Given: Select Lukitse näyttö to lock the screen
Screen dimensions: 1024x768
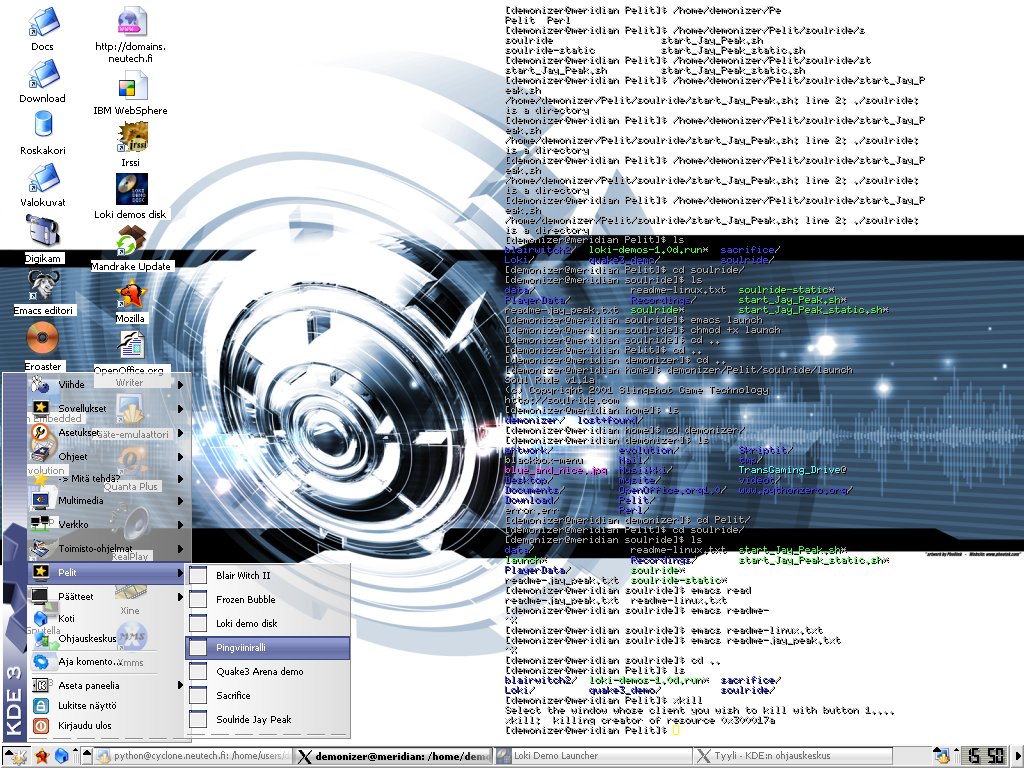Looking at the screenshot, I should pyautogui.click(x=106, y=705).
